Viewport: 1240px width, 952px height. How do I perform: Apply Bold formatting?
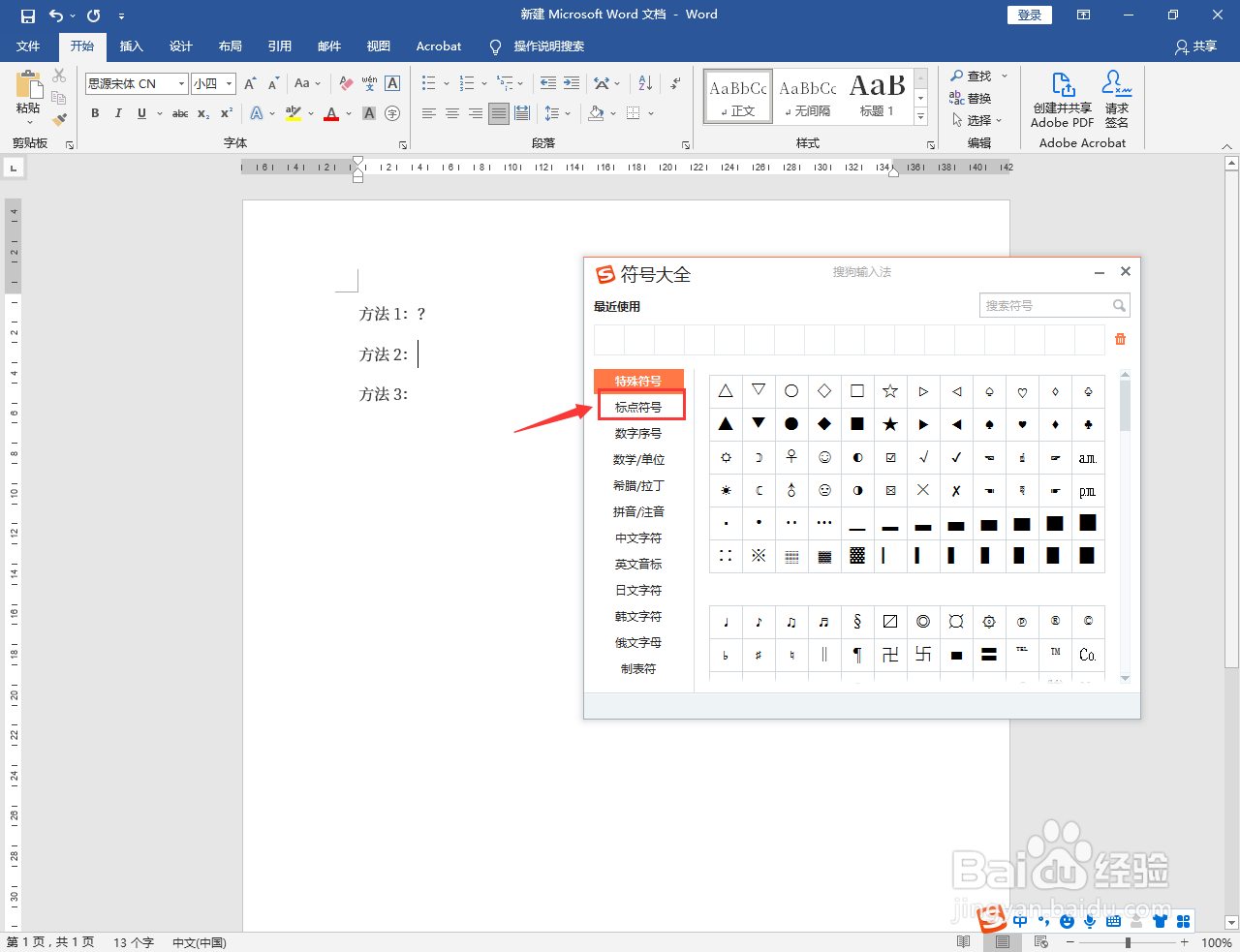click(x=95, y=113)
